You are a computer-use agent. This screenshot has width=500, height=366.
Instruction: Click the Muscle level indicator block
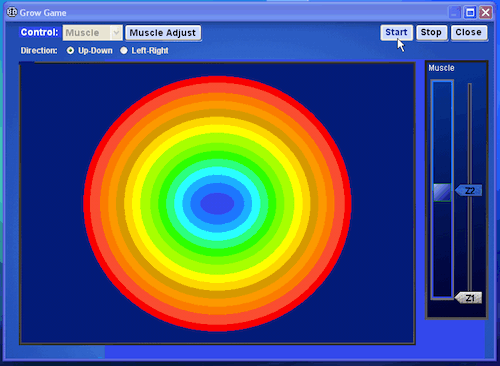[442, 192]
